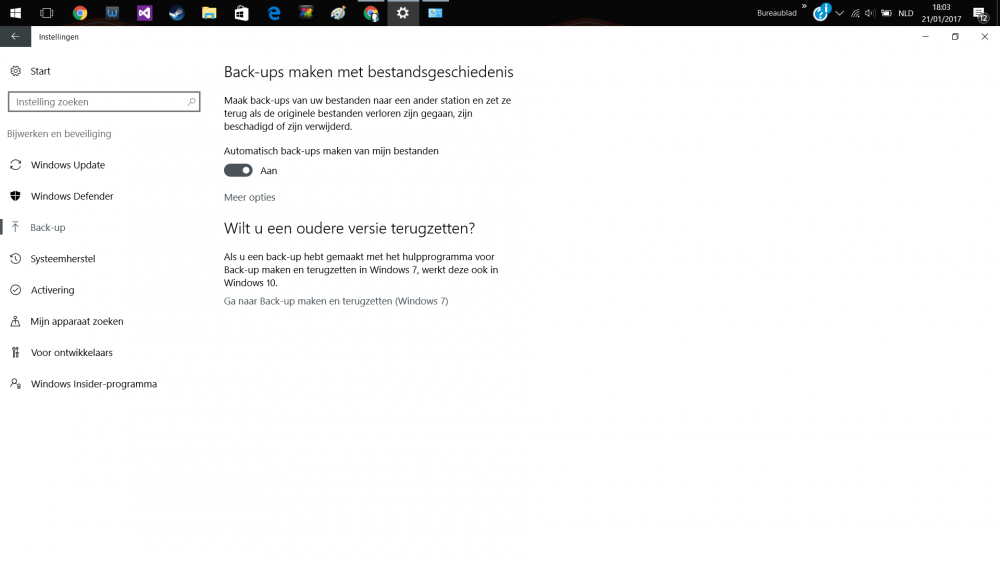
Task: Open the colorful puzzle-piece app icon
Action: 306,13
